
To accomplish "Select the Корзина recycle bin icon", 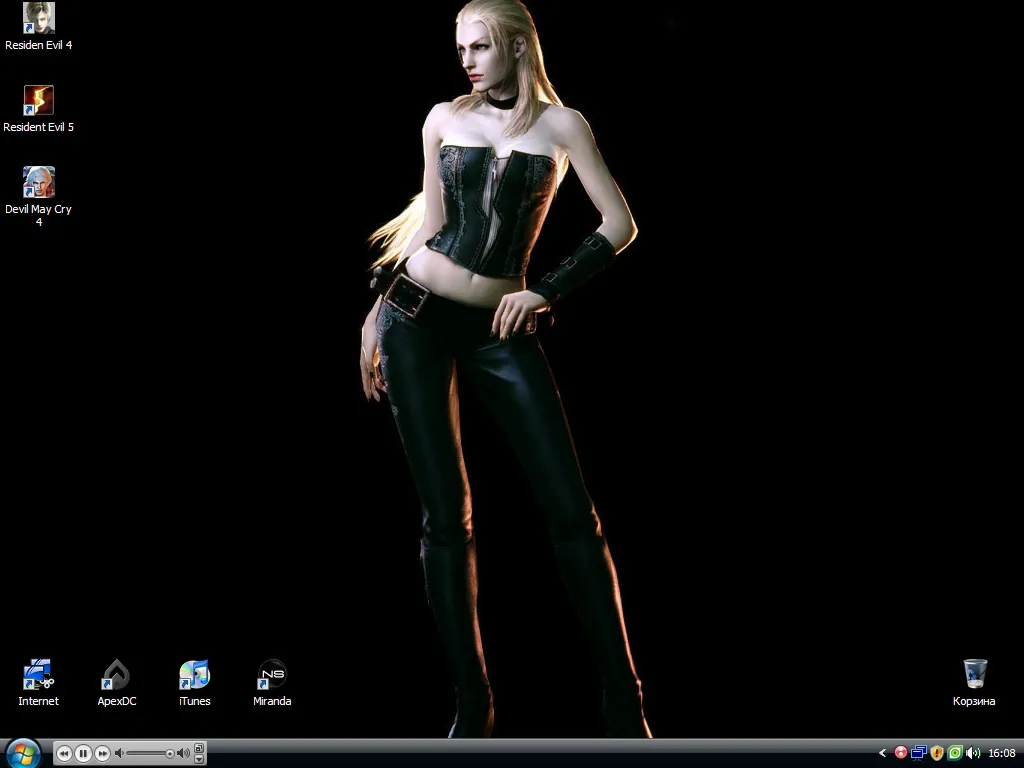I will (974, 682).
